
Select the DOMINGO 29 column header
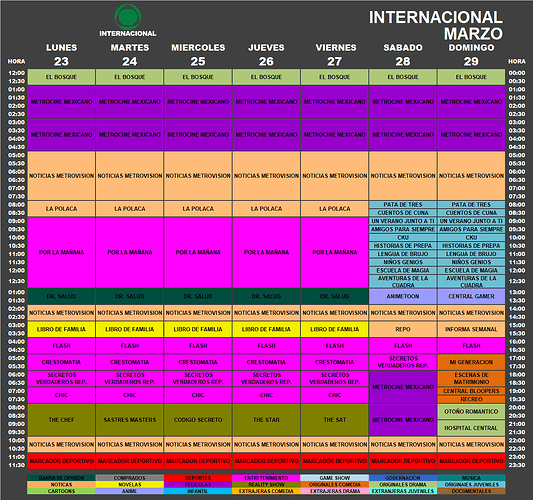[471, 54]
